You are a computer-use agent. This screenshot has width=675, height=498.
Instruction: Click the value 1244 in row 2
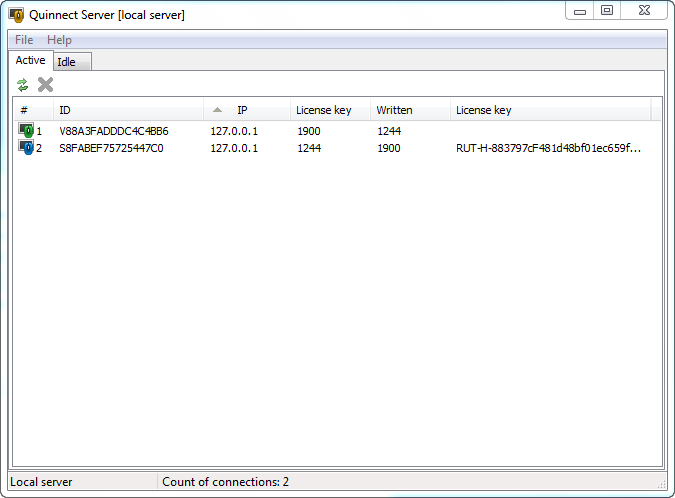point(309,148)
